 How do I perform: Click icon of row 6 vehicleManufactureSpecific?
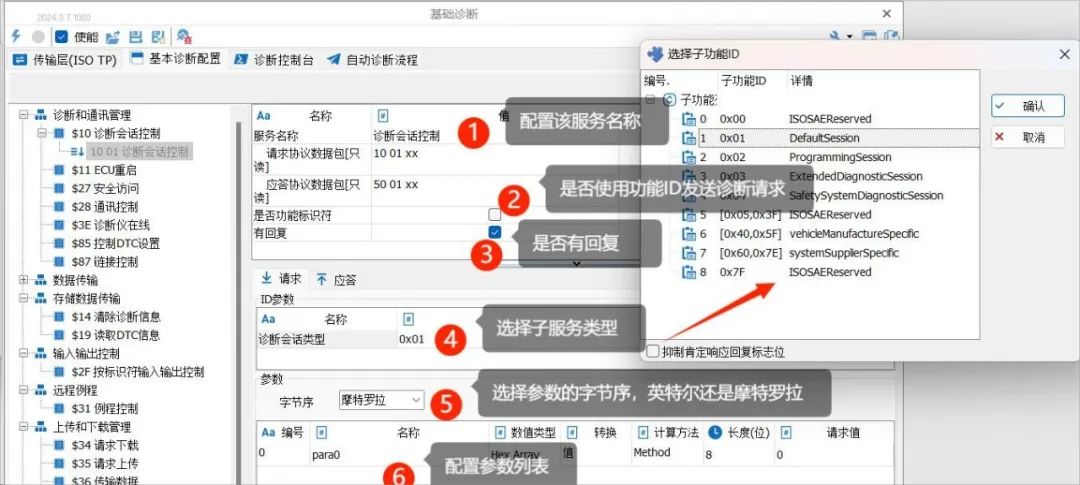coord(688,234)
